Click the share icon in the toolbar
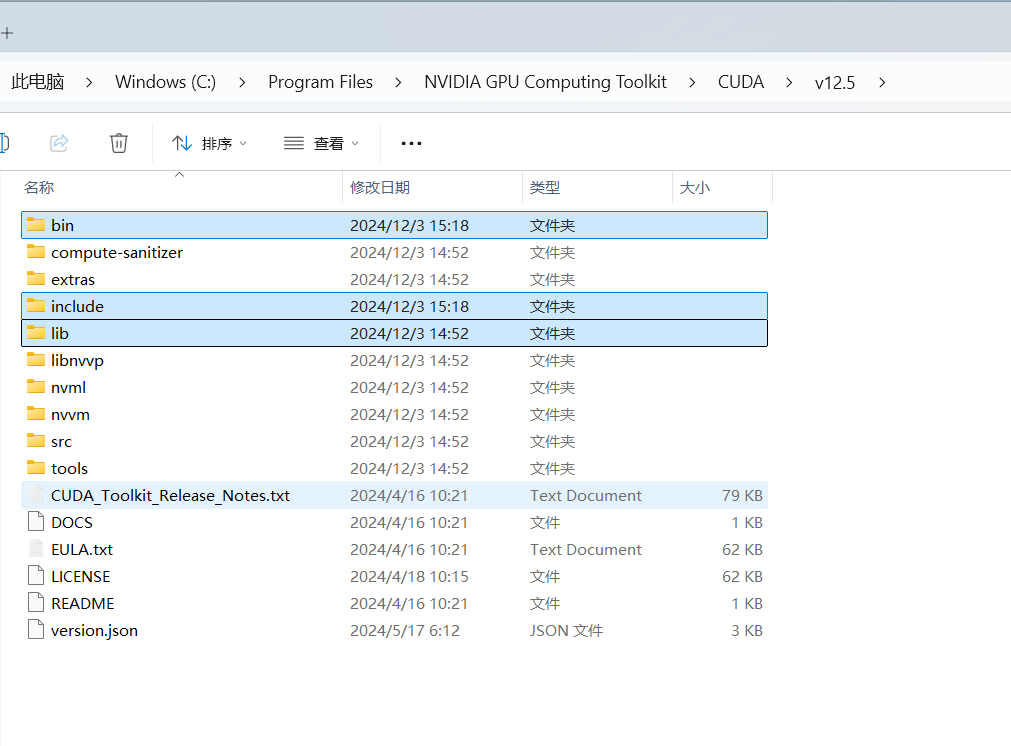Image resolution: width=1011 pixels, height=746 pixels. (x=59, y=143)
